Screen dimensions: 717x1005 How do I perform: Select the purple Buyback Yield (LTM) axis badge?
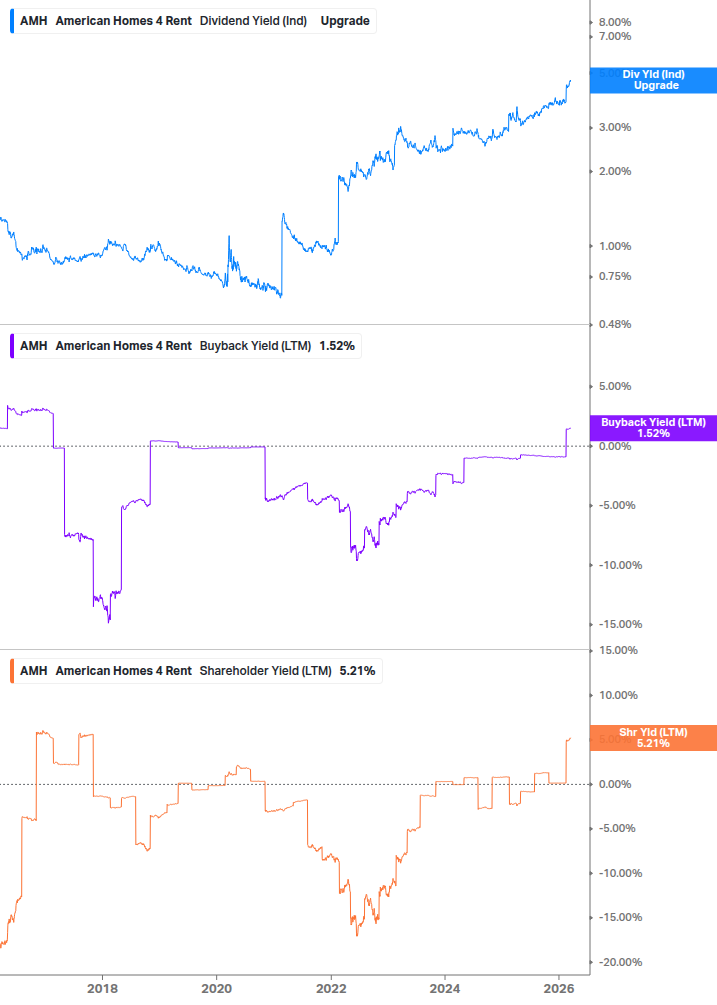coord(652,425)
